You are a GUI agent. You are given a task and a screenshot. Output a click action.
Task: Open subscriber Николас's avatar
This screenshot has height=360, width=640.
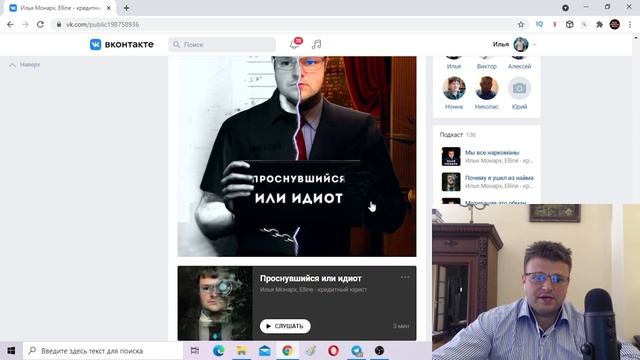[487, 88]
